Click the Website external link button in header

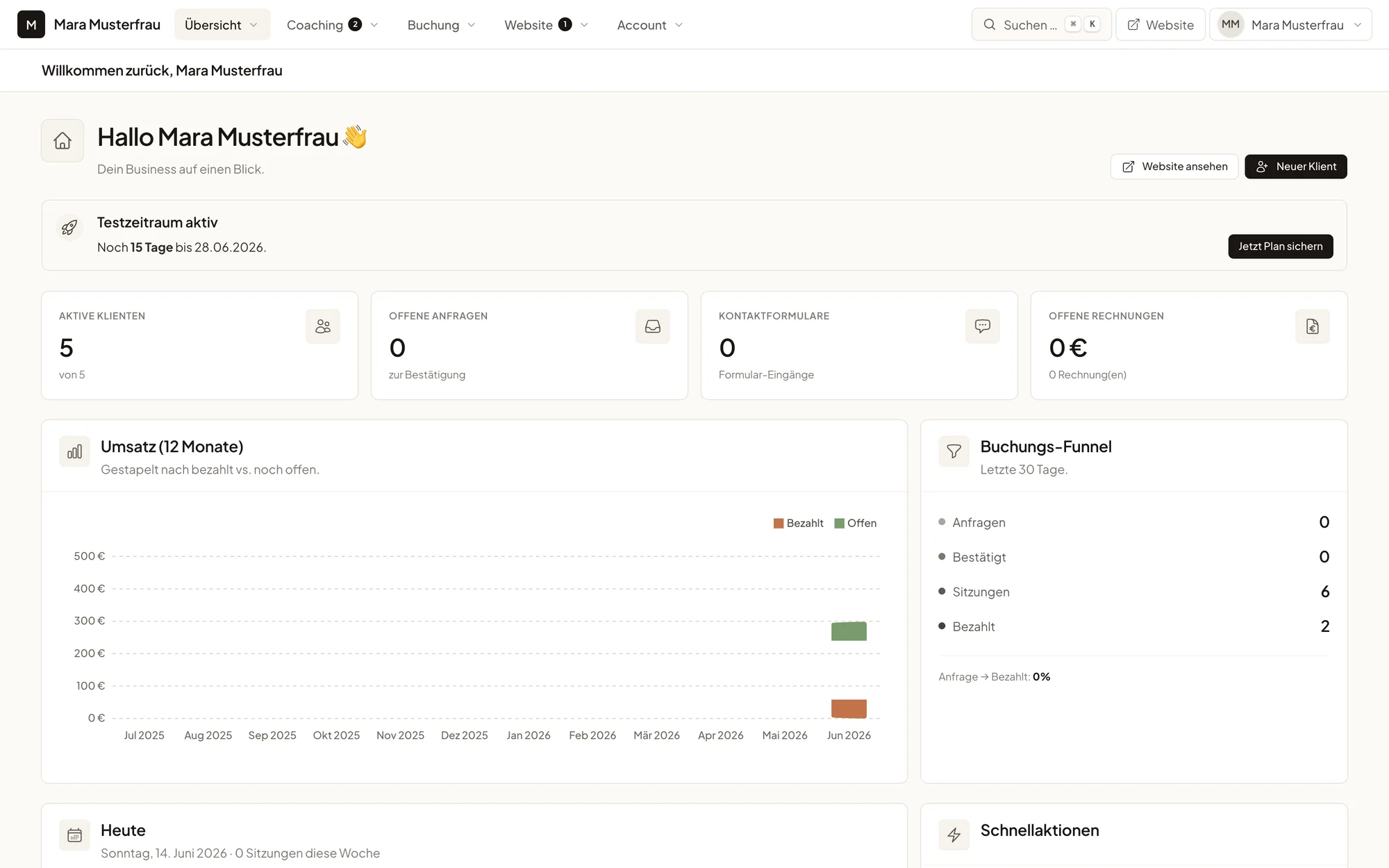pos(1161,24)
